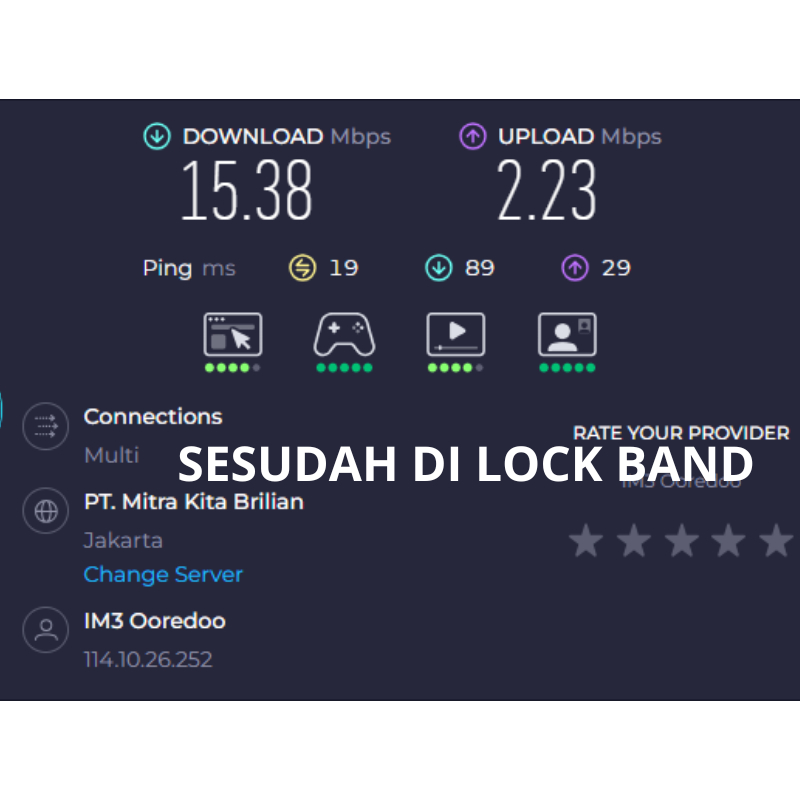
Task: Click the purple upload ping icon
Action: point(574,268)
